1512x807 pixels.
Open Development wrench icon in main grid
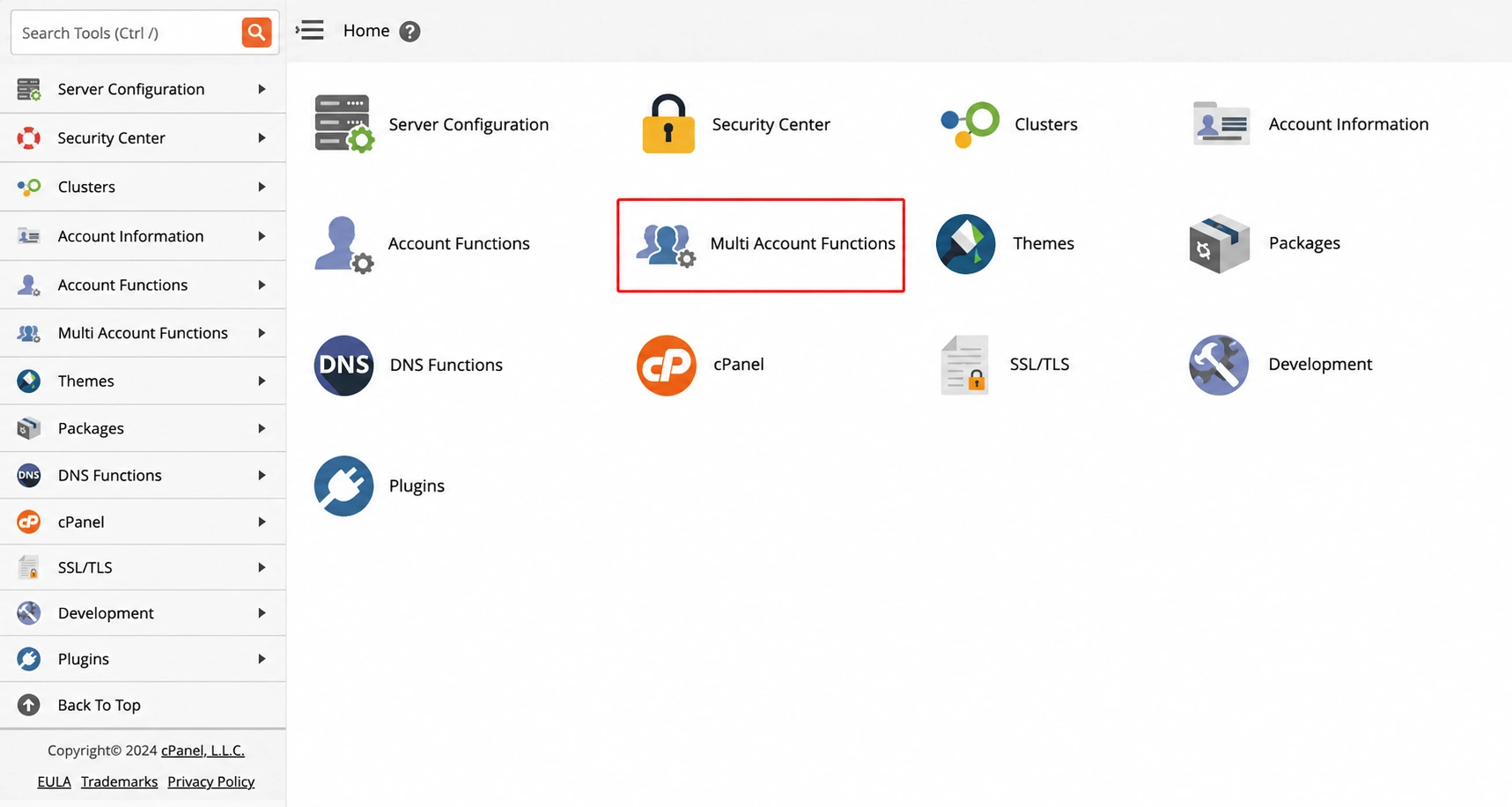[1219, 365]
